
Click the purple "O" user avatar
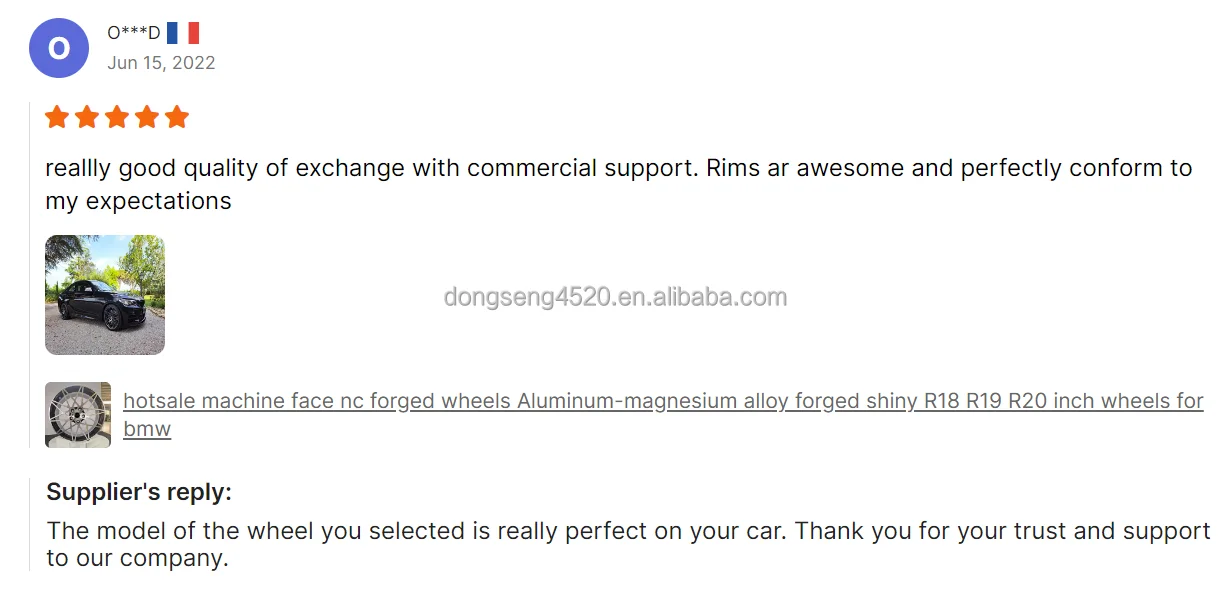(x=59, y=48)
